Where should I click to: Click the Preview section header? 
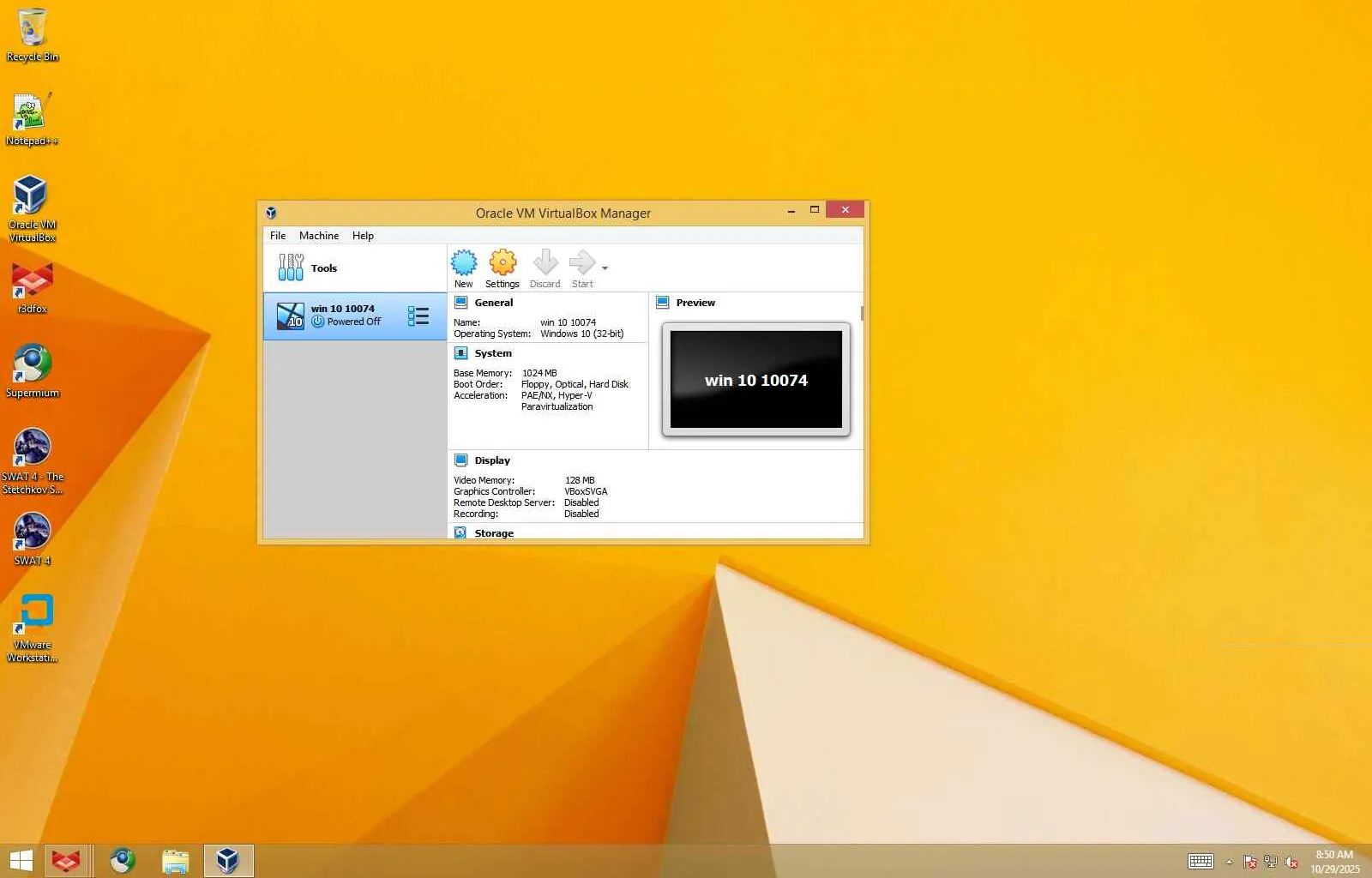pyautogui.click(x=695, y=303)
